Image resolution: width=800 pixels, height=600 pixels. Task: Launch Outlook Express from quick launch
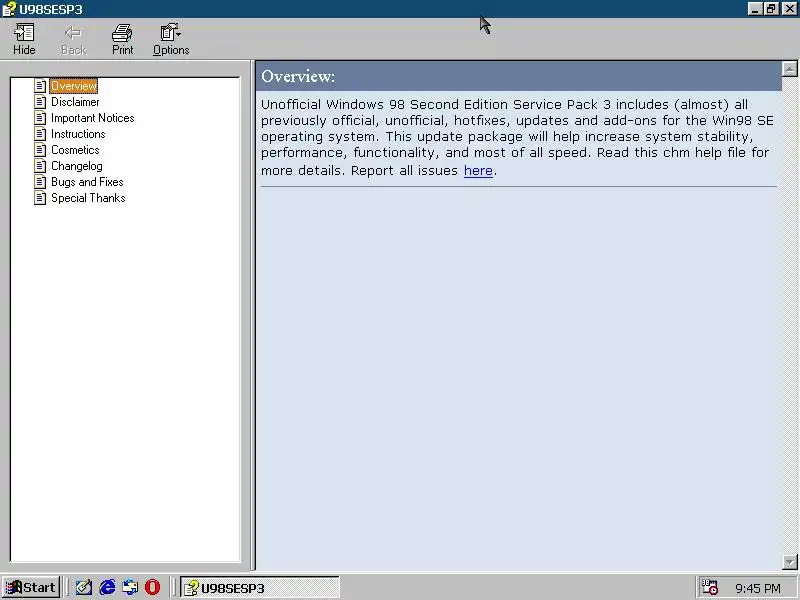coord(130,587)
